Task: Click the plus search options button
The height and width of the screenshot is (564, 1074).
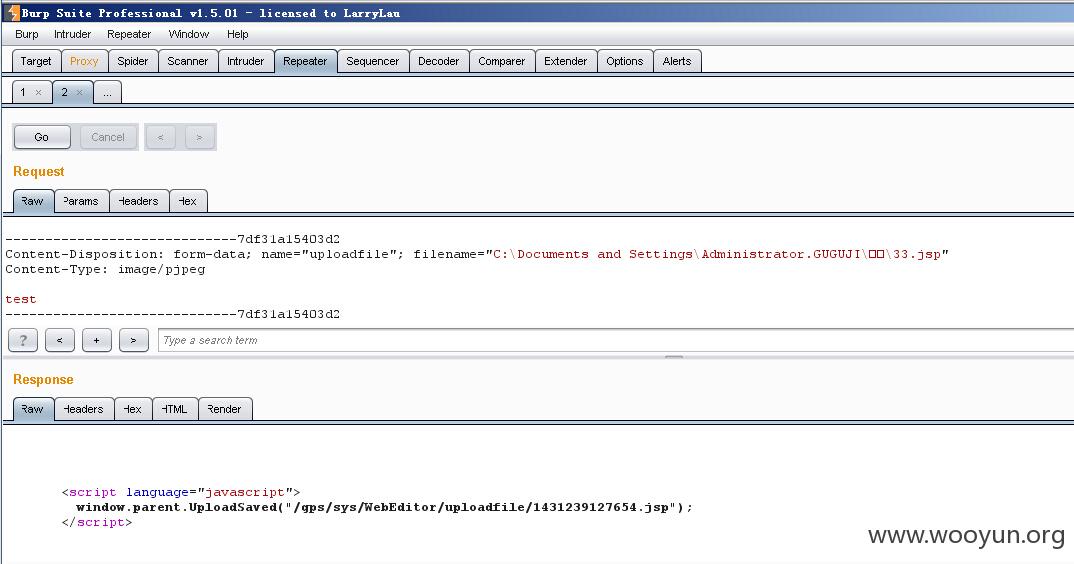Action: [x=97, y=340]
